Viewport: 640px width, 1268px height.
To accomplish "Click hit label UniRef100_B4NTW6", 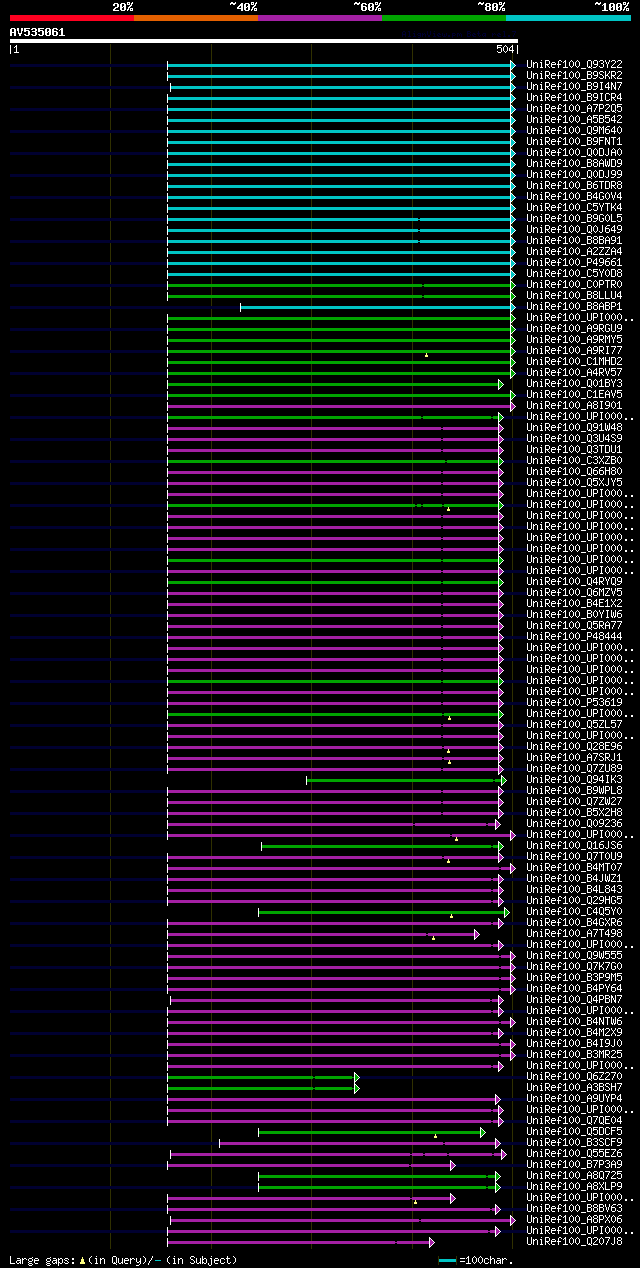I will click(x=574, y=1021).
